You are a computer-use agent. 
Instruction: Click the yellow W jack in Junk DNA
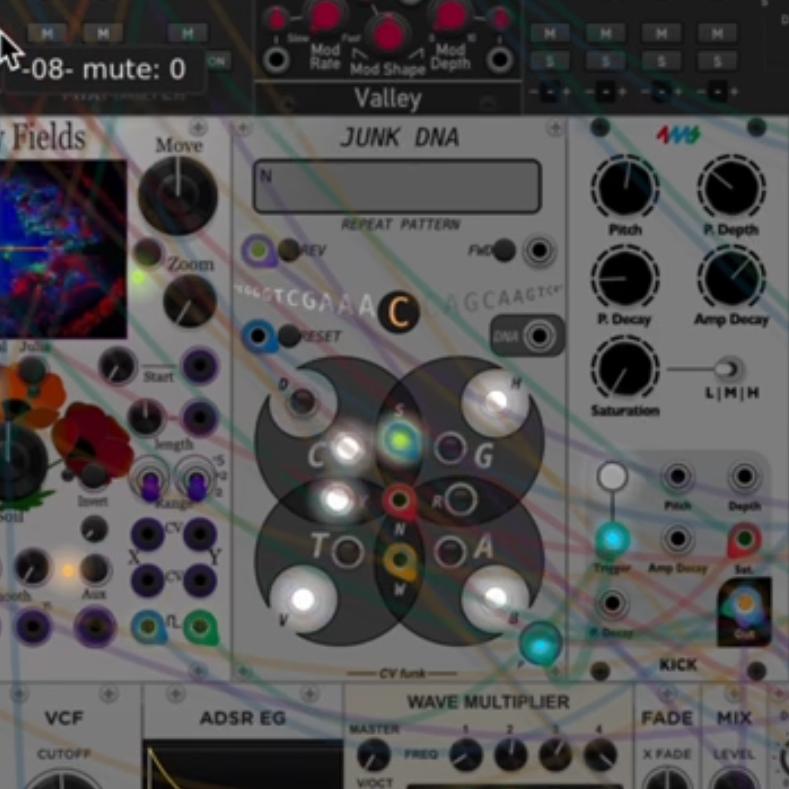(x=400, y=561)
